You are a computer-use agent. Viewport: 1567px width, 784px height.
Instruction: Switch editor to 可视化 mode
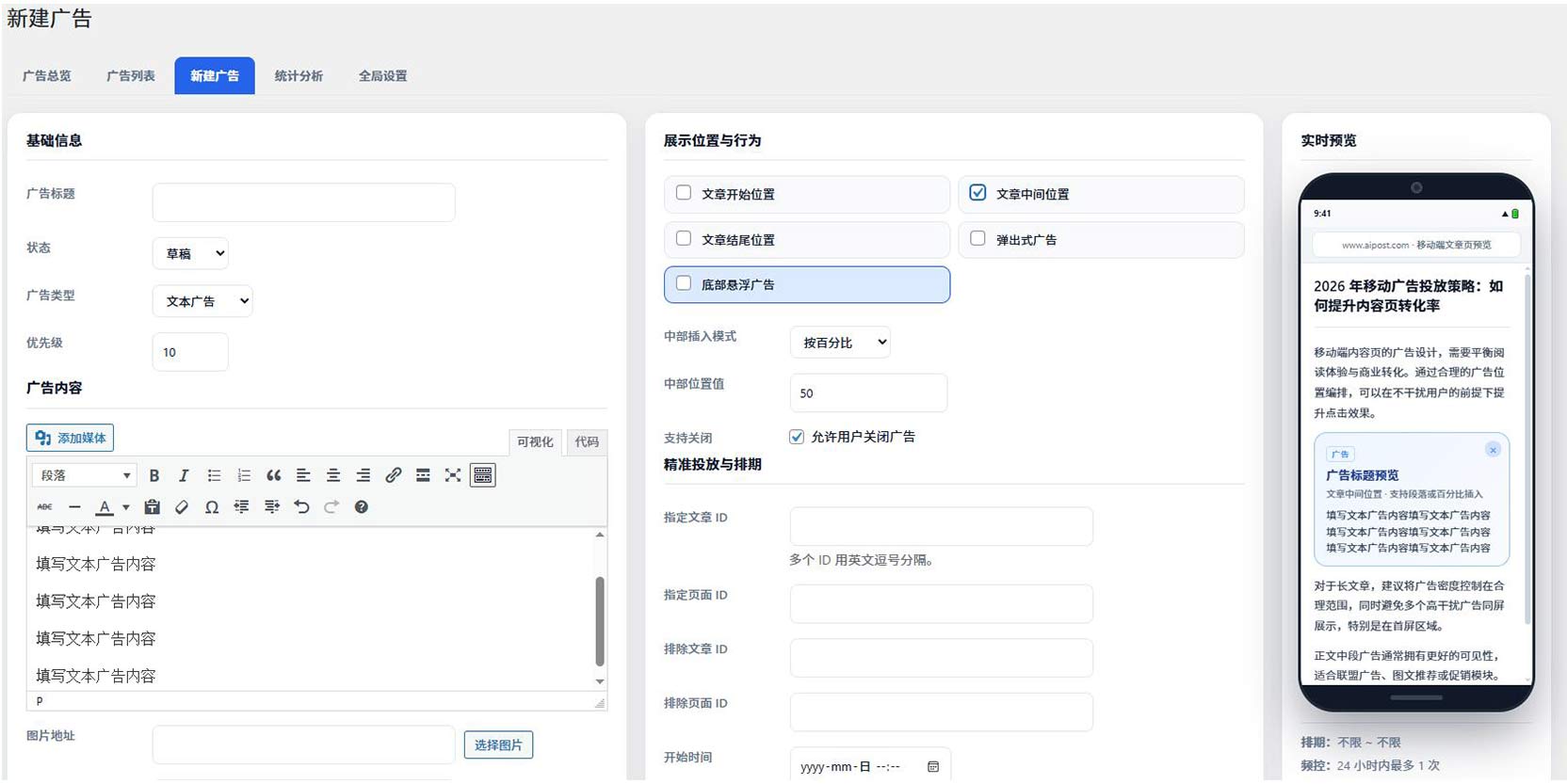535,442
